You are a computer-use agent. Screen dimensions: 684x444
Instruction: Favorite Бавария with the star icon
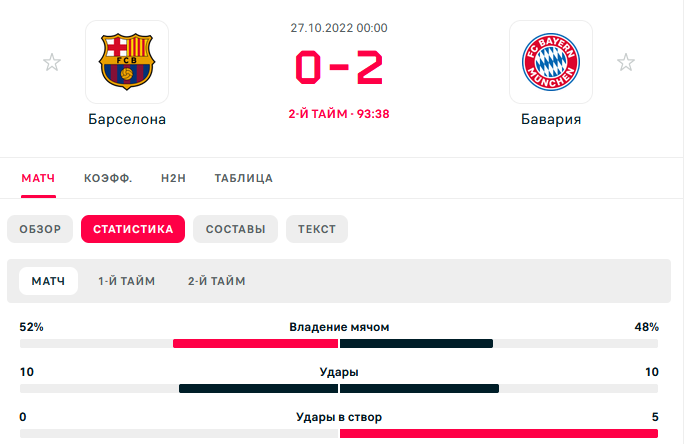coord(626,62)
